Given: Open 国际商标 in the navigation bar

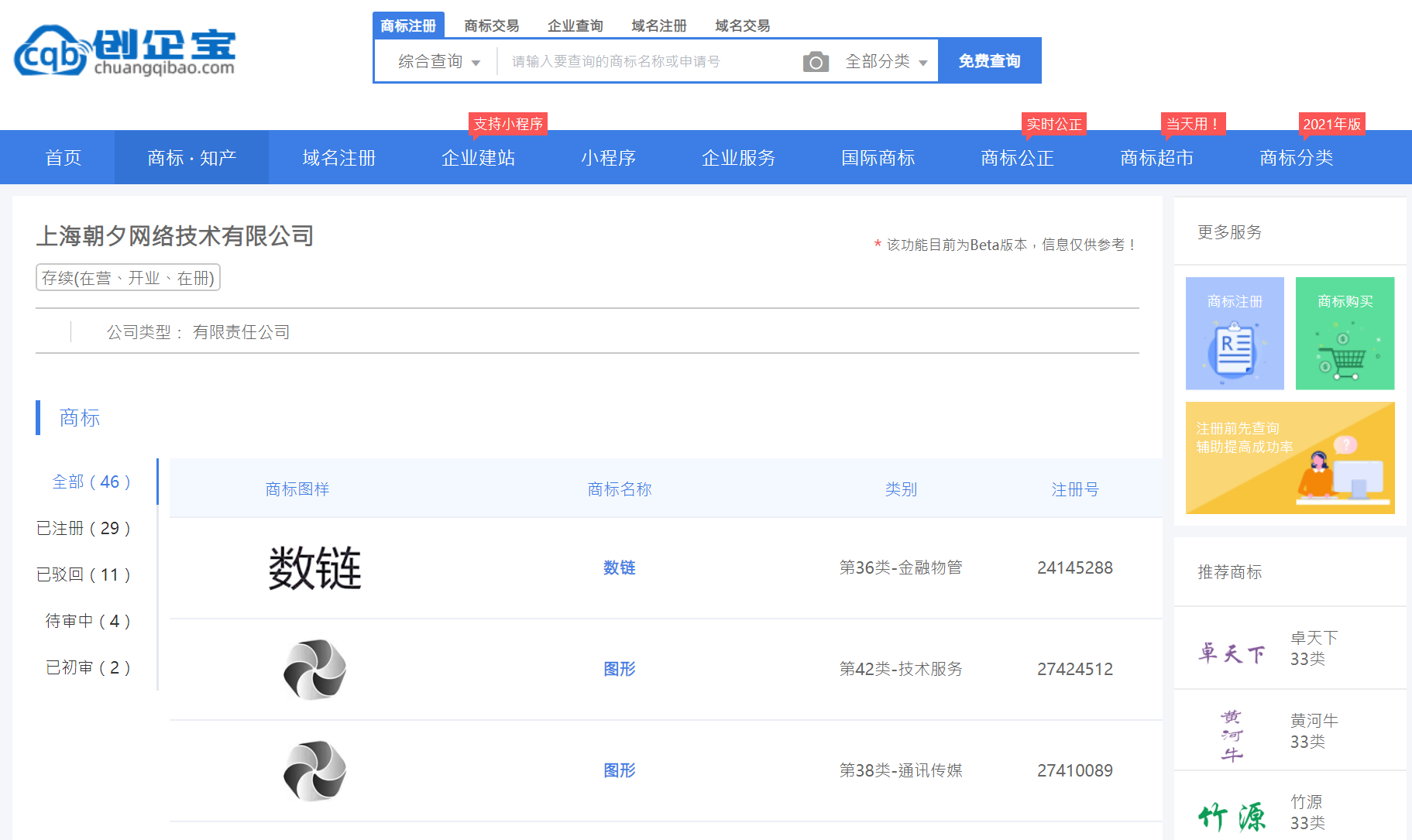Looking at the screenshot, I should tap(878, 158).
